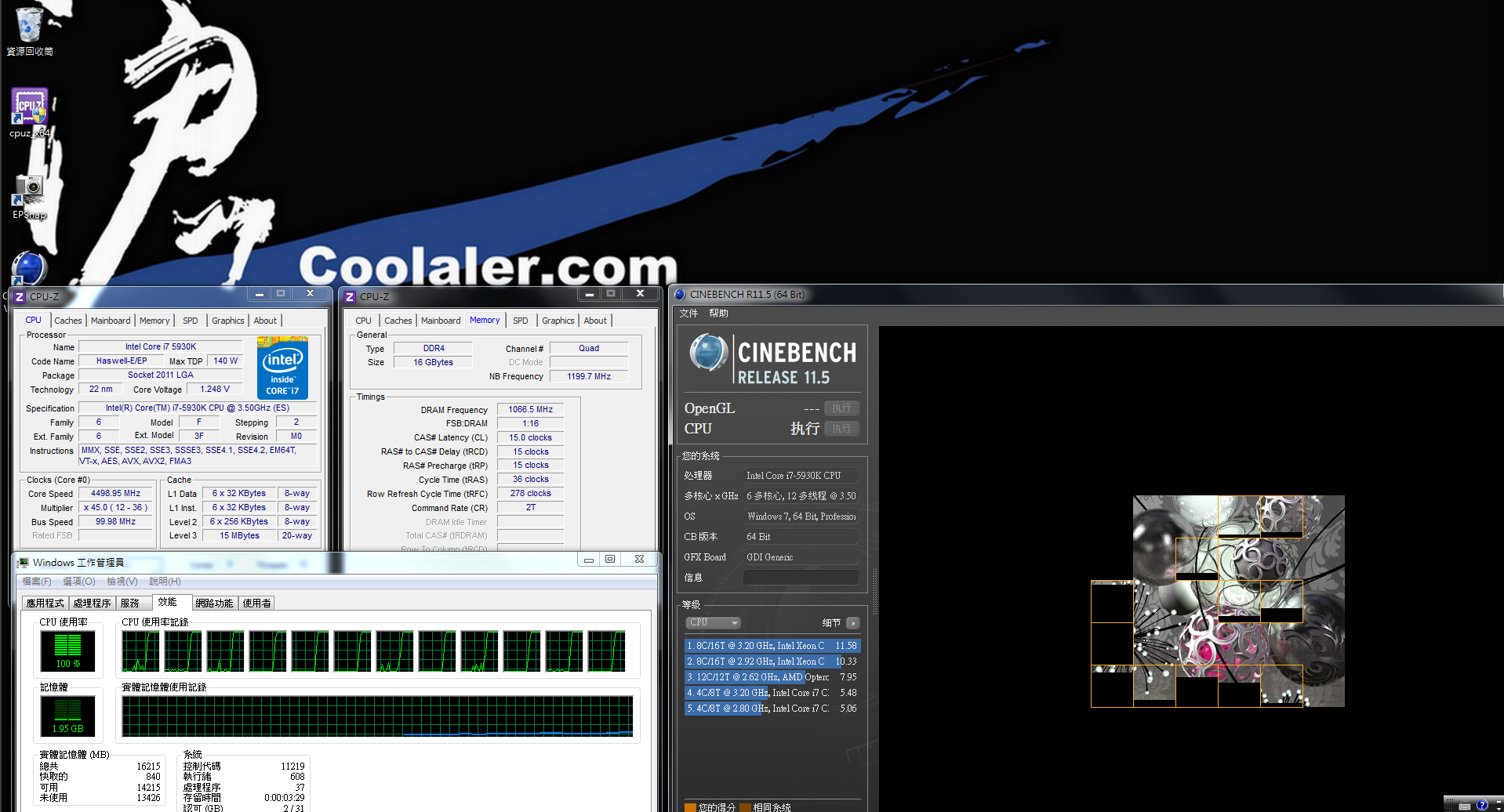This screenshot has height=812, width=1504.
Task: Open Mainboard tab in Memory-timings CPU-Z window
Action: click(441, 321)
